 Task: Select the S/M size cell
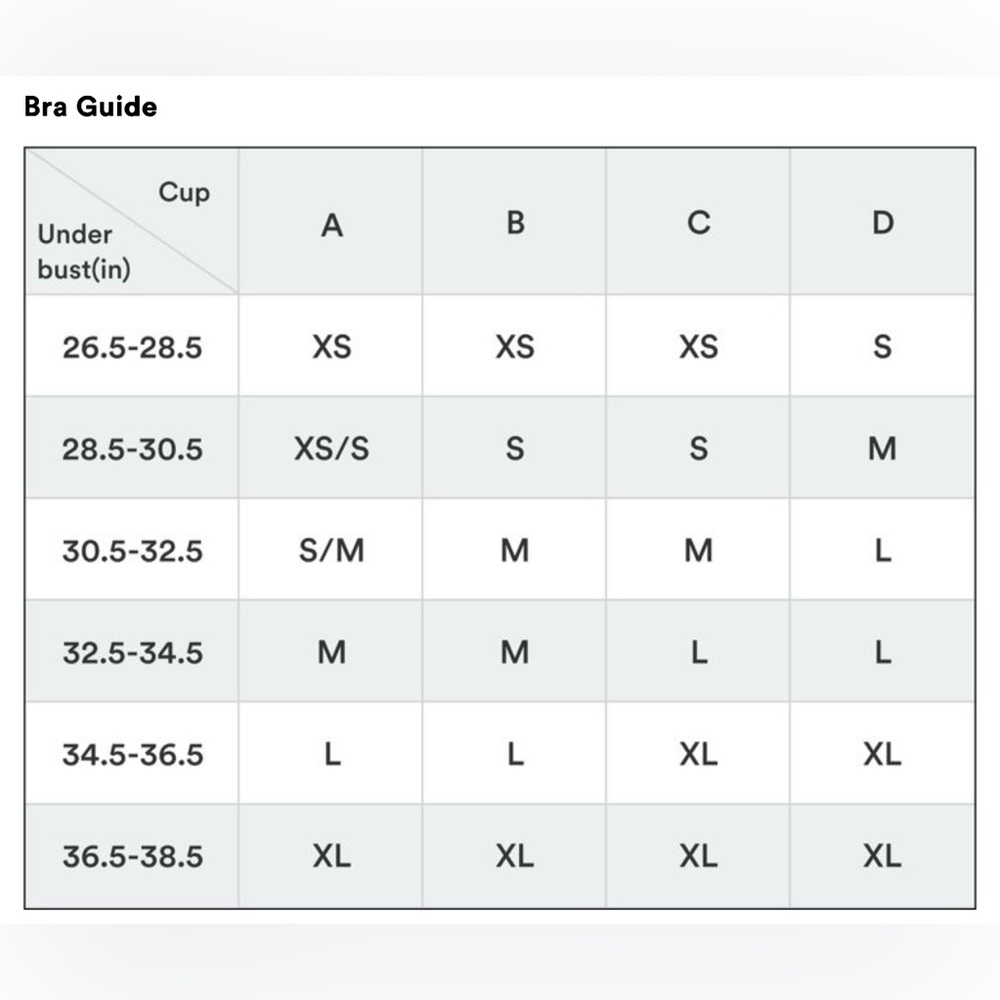point(331,551)
